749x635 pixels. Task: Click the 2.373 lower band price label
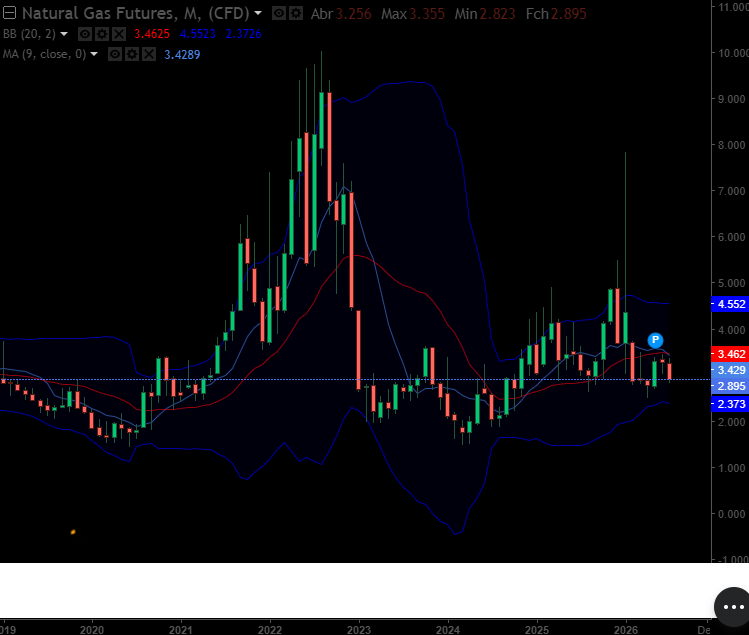click(730, 404)
